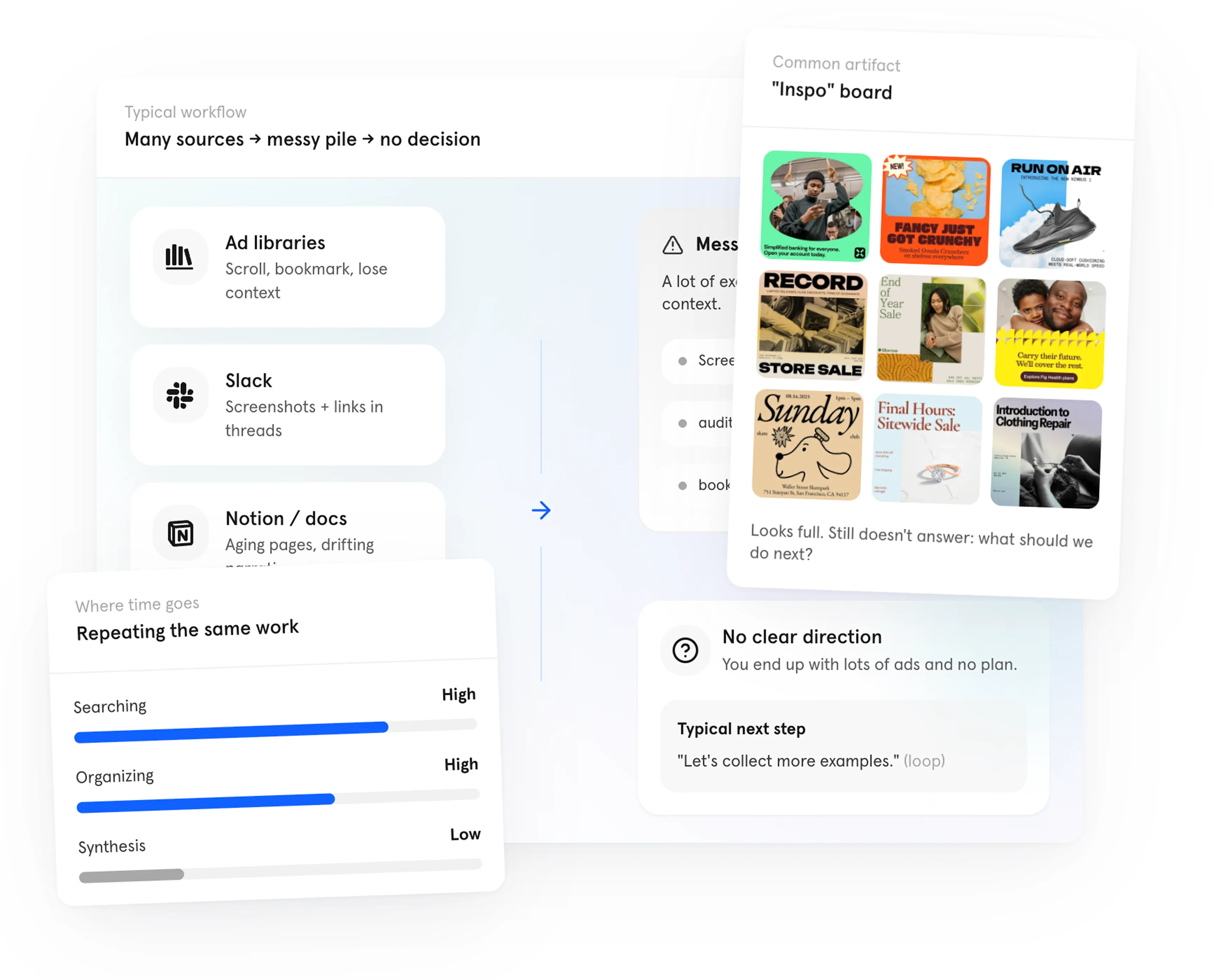
Task: Select the Slack source card
Action: click(287, 405)
